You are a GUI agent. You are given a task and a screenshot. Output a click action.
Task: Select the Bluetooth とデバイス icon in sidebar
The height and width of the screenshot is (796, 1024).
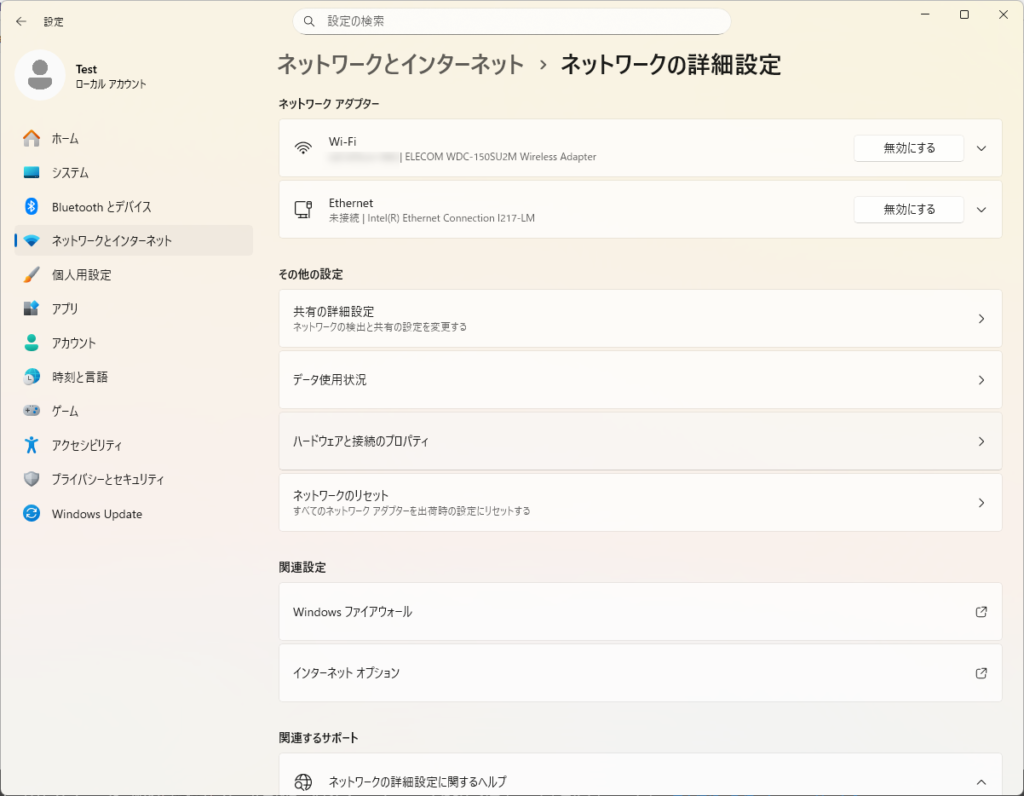pos(32,207)
